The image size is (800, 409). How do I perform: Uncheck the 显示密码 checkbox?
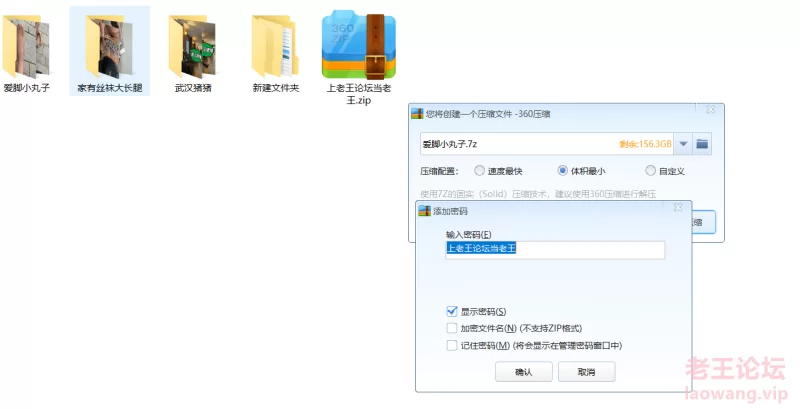pyautogui.click(x=452, y=312)
